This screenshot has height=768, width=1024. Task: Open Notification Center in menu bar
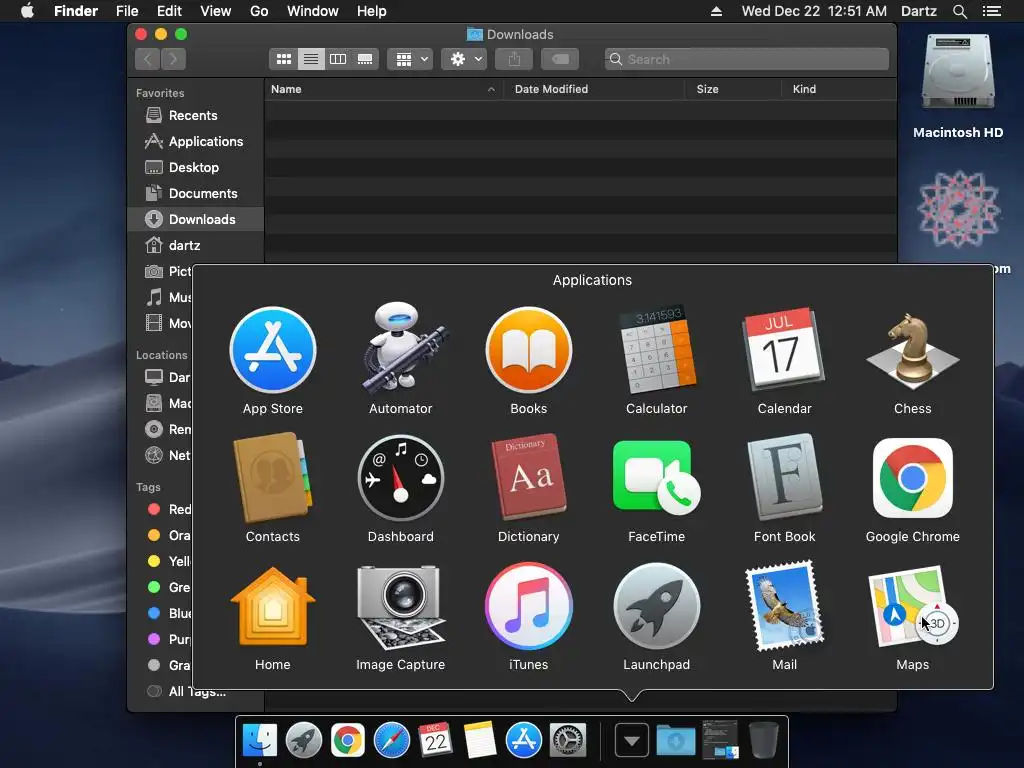click(992, 11)
